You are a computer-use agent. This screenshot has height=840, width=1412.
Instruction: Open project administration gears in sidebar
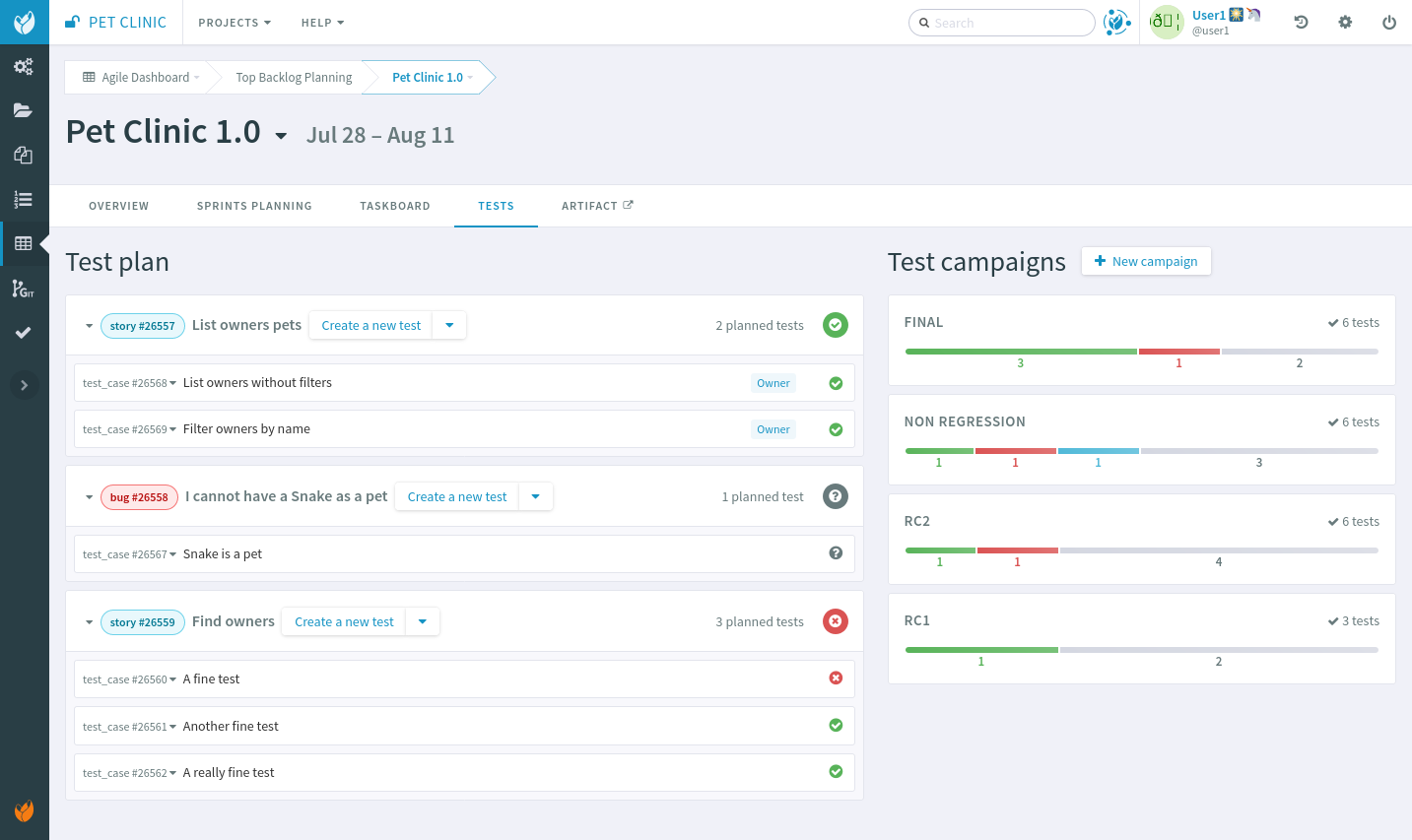[x=24, y=67]
